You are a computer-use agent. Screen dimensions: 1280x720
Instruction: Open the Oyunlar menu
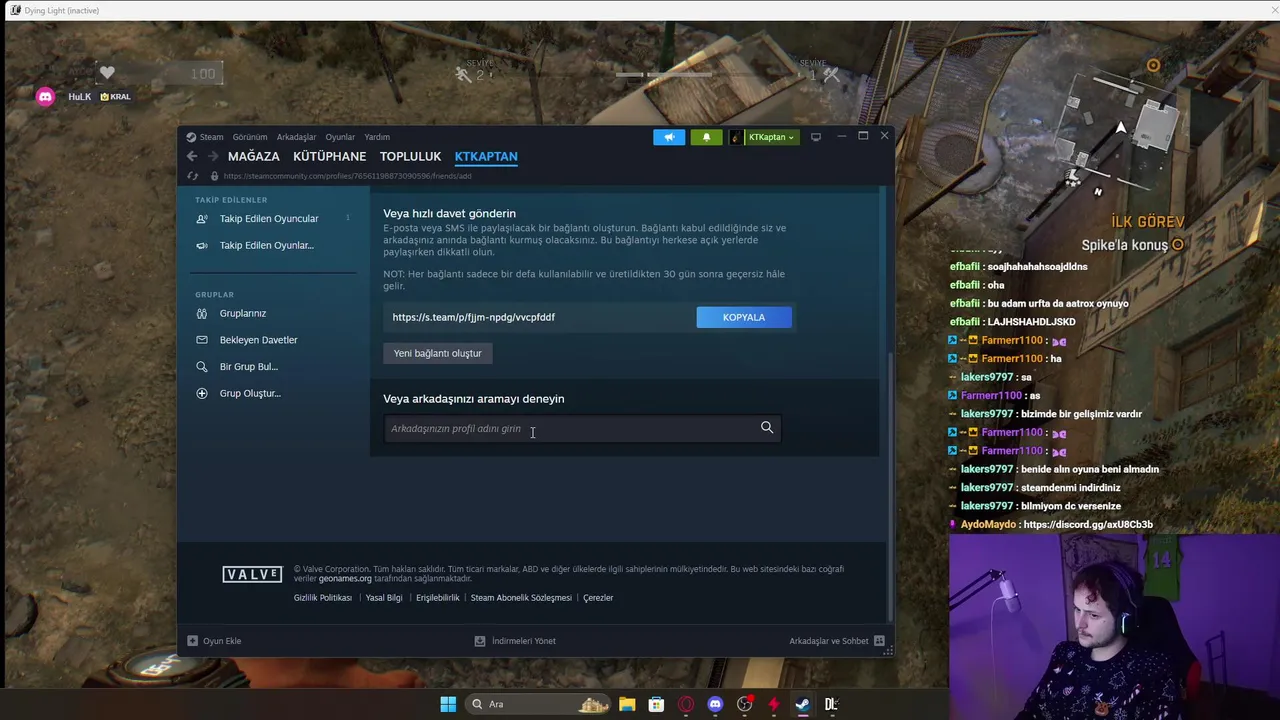(340, 137)
